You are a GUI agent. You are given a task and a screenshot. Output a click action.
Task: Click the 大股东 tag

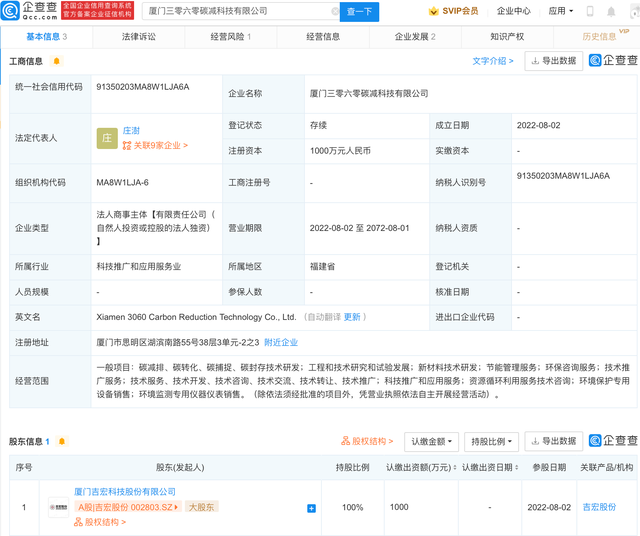coord(202,507)
